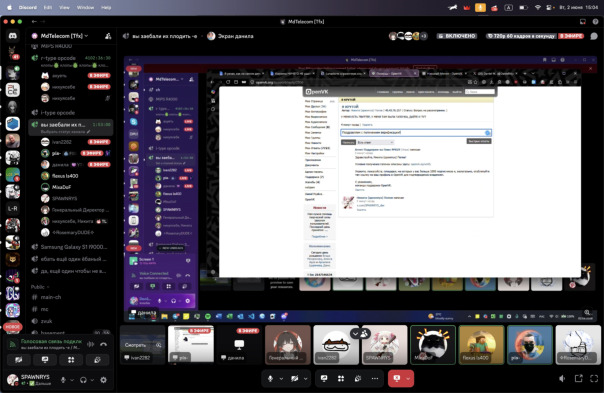Click 720p 60 кадров в секунду quality label
Screen dimensions: 604x393
pos(522,36)
